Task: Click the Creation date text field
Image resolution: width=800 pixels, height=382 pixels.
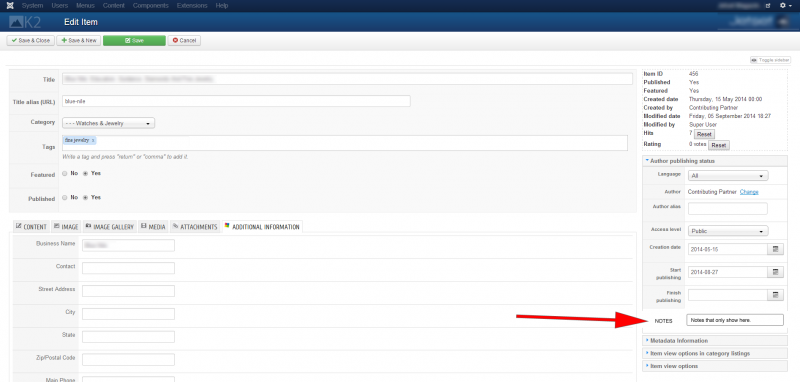Action: coord(728,249)
